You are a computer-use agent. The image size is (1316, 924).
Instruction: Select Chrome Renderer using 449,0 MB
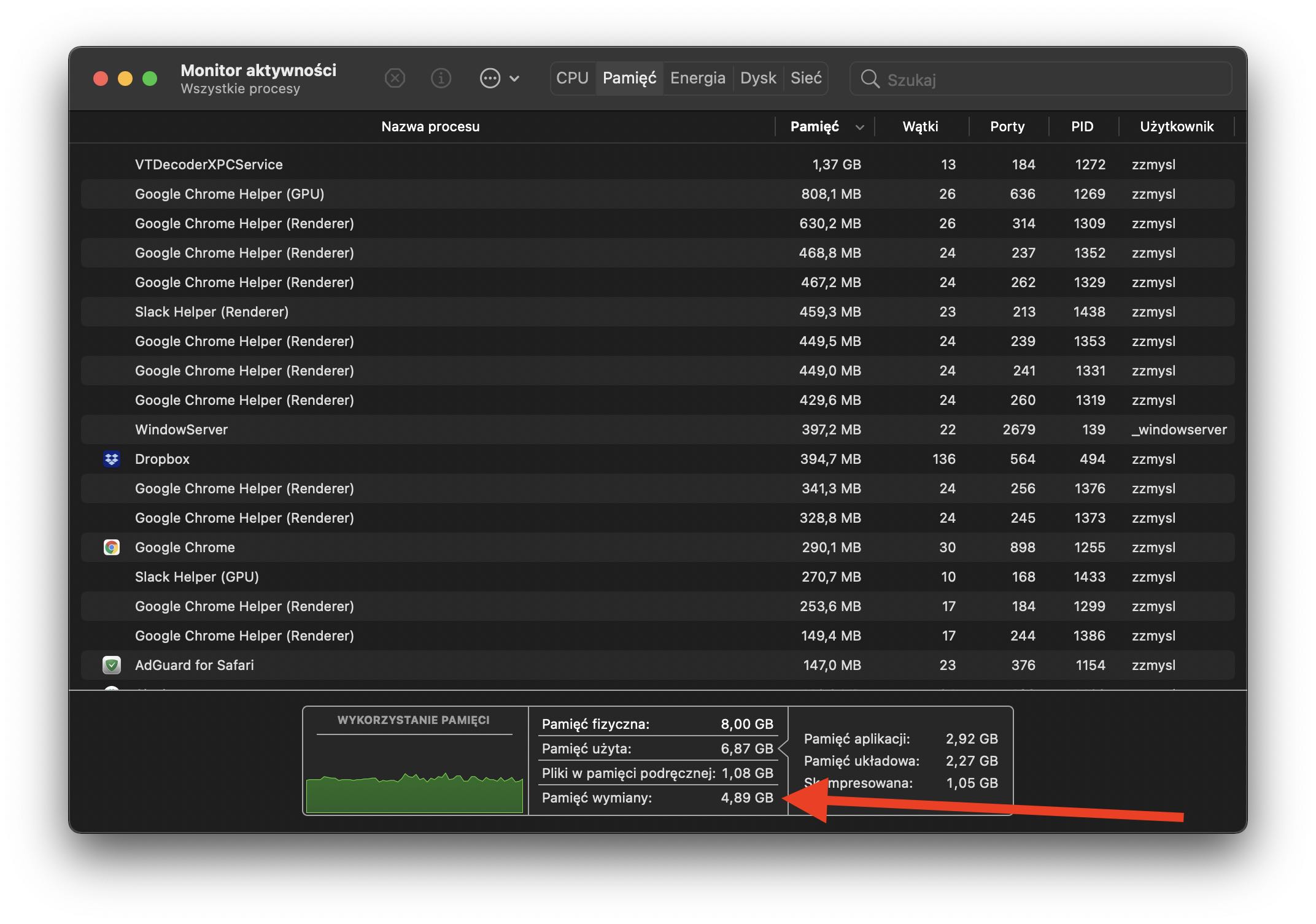pos(658,371)
